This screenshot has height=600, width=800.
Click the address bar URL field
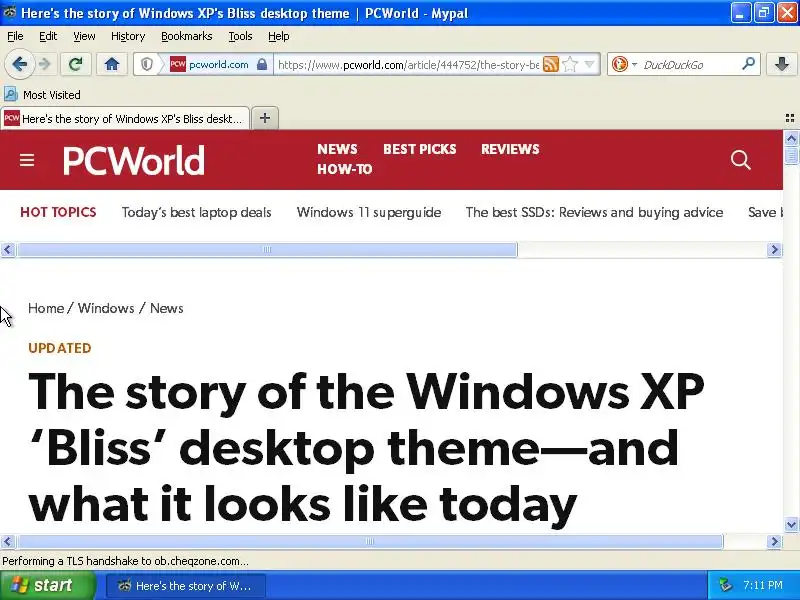pyautogui.click(x=408, y=64)
